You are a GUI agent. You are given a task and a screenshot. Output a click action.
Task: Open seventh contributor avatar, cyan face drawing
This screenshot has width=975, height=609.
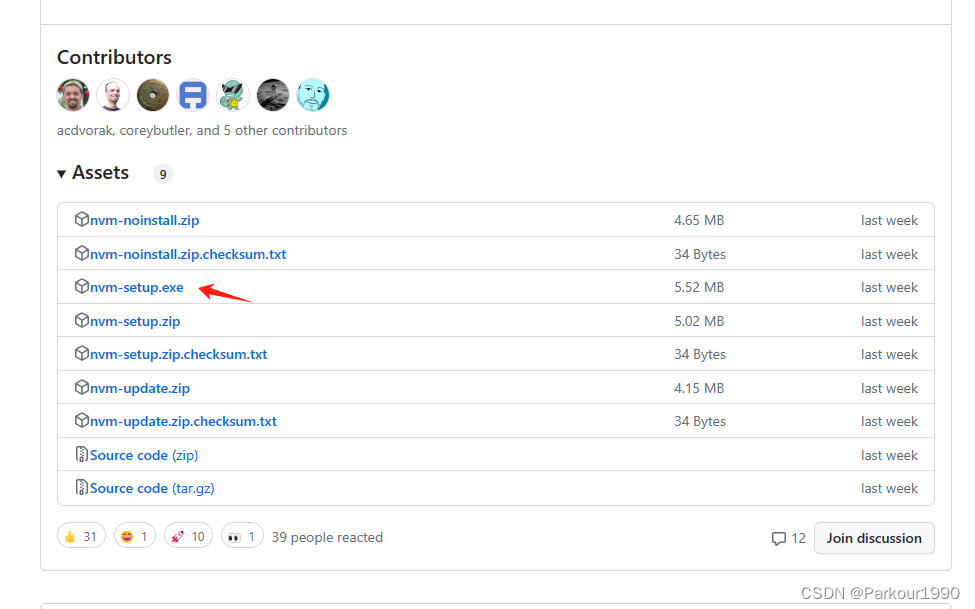pyautogui.click(x=313, y=95)
